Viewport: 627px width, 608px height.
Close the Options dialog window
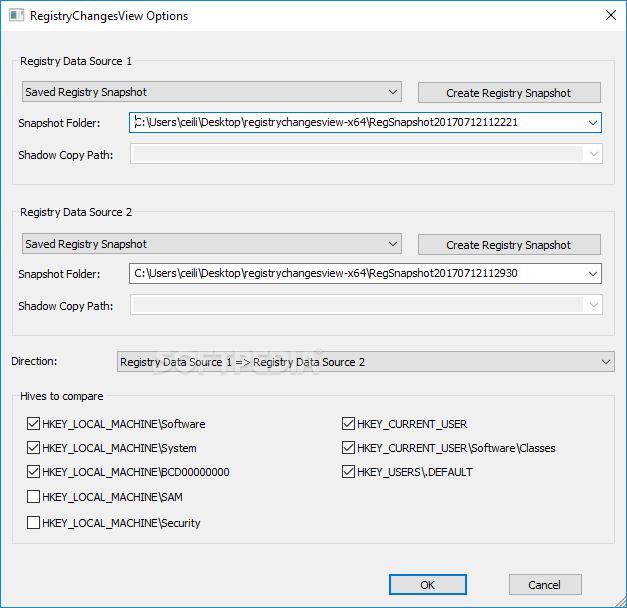(610, 16)
